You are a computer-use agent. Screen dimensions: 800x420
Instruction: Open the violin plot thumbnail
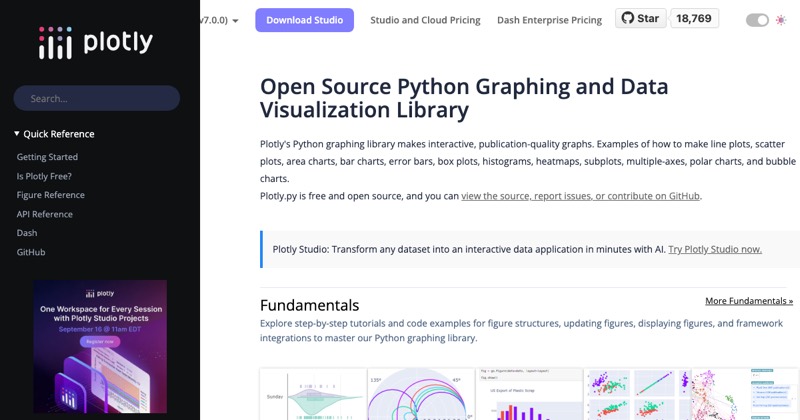point(313,394)
